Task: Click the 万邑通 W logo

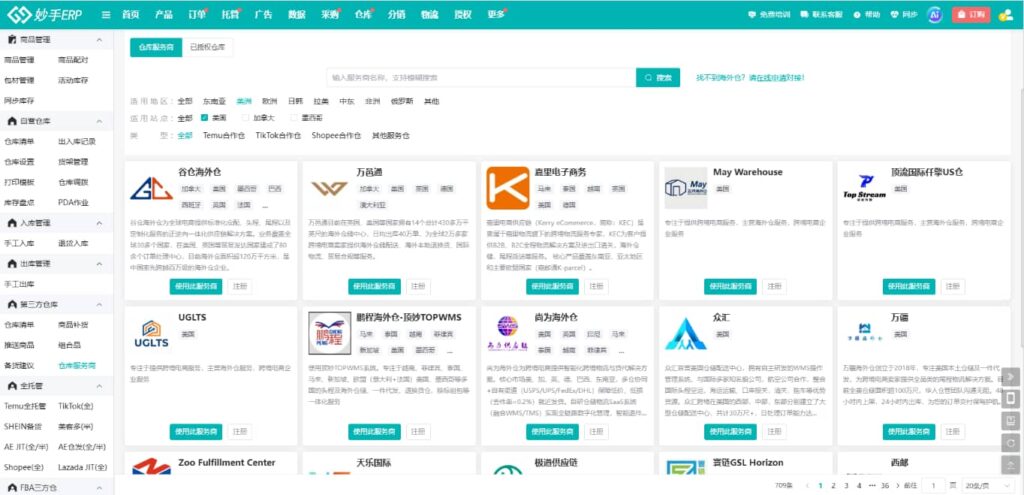Action: click(x=329, y=189)
